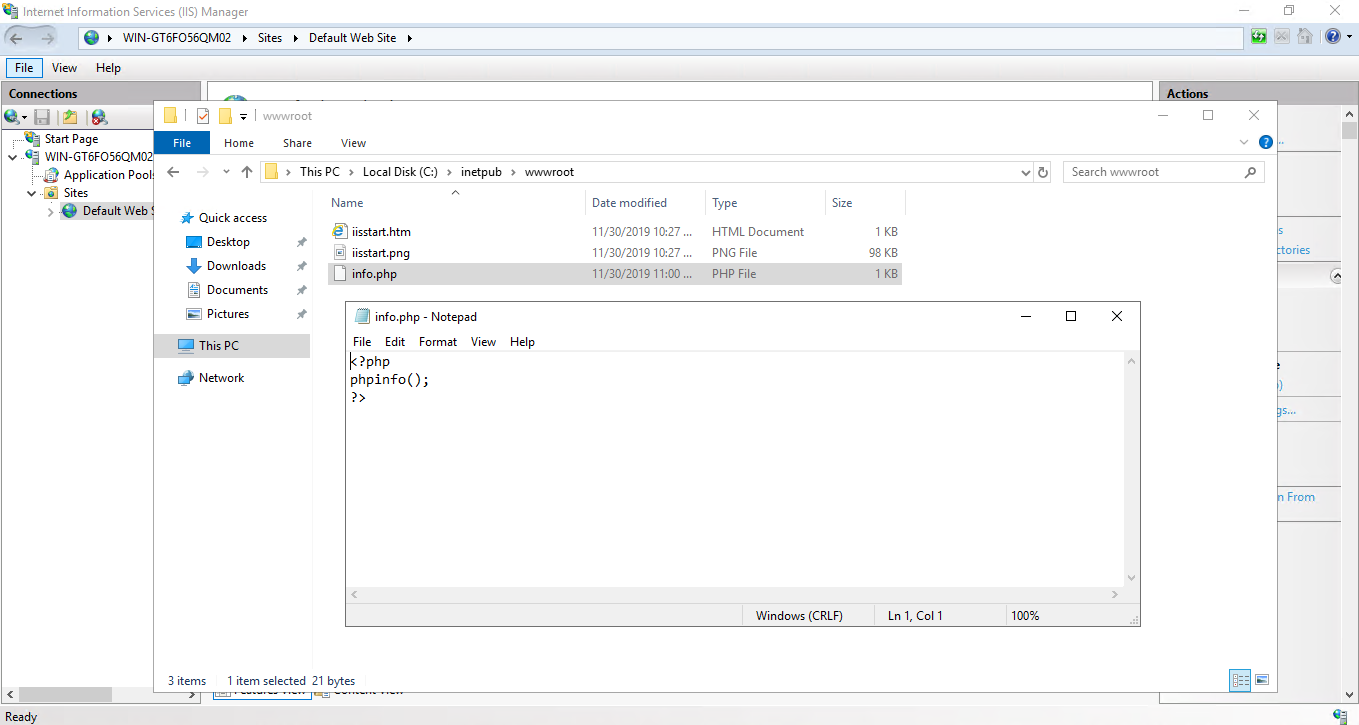Select Application Pools in Connections tree
This screenshot has width=1359, height=725.
(108, 175)
